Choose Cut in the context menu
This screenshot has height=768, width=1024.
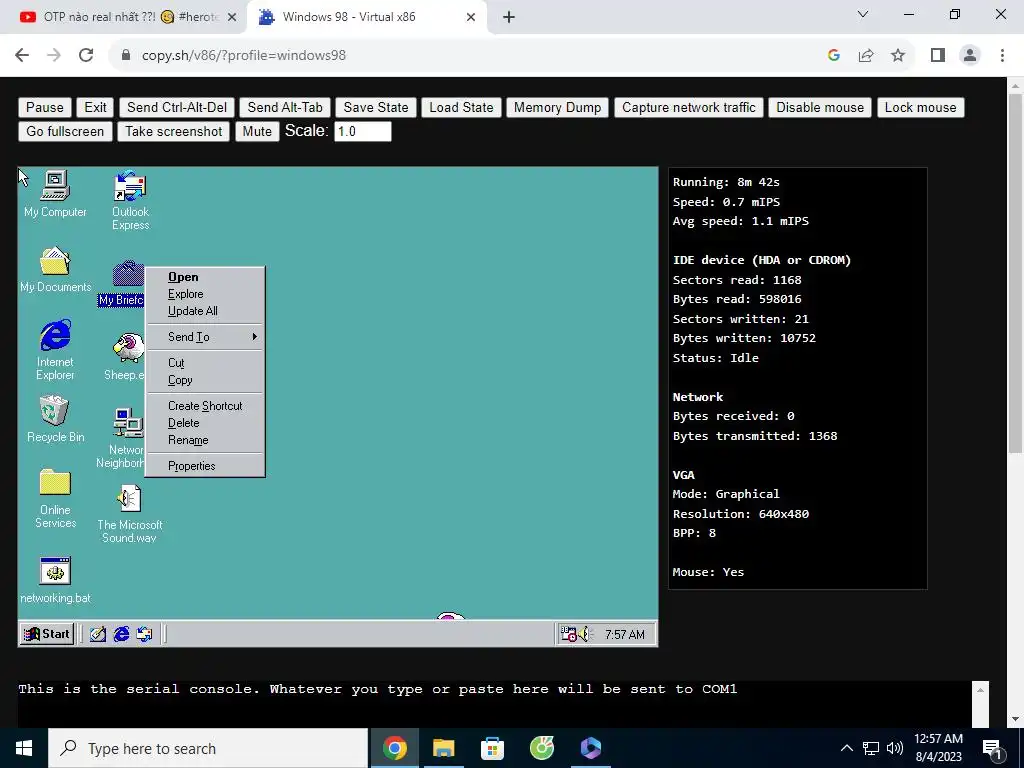coord(205,363)
